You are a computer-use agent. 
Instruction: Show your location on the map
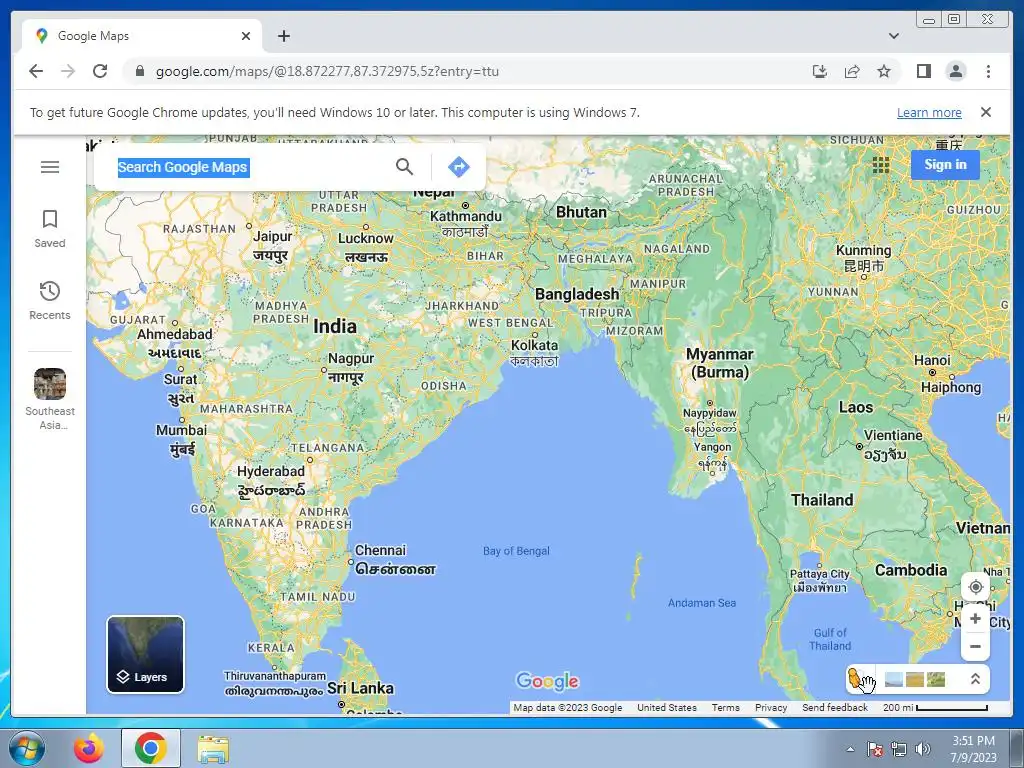(975, 586)
